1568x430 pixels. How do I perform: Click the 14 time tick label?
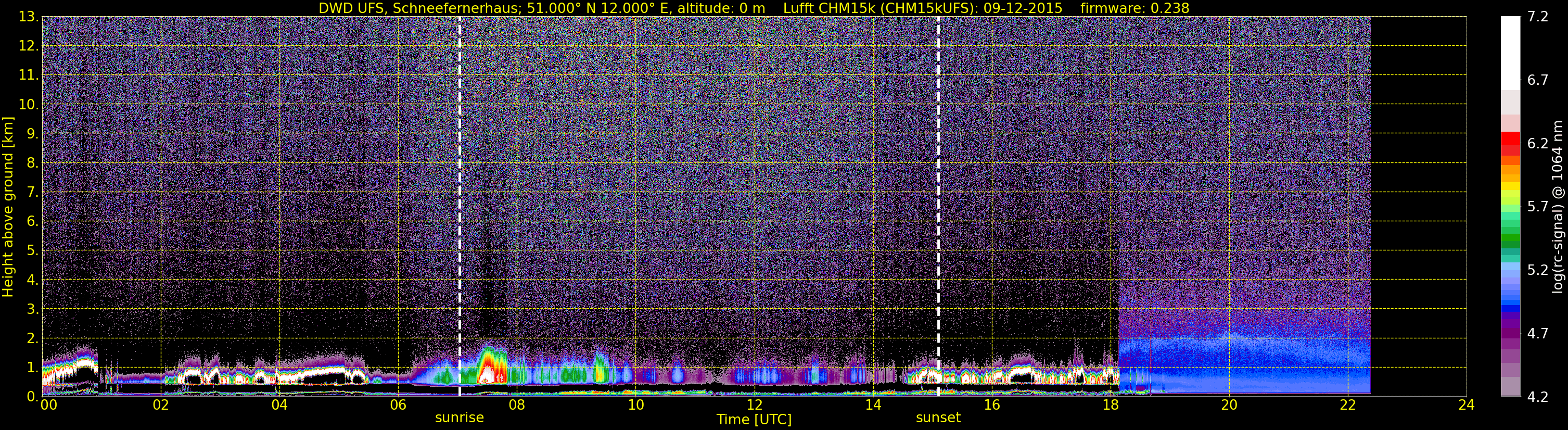tap(873, 405)
